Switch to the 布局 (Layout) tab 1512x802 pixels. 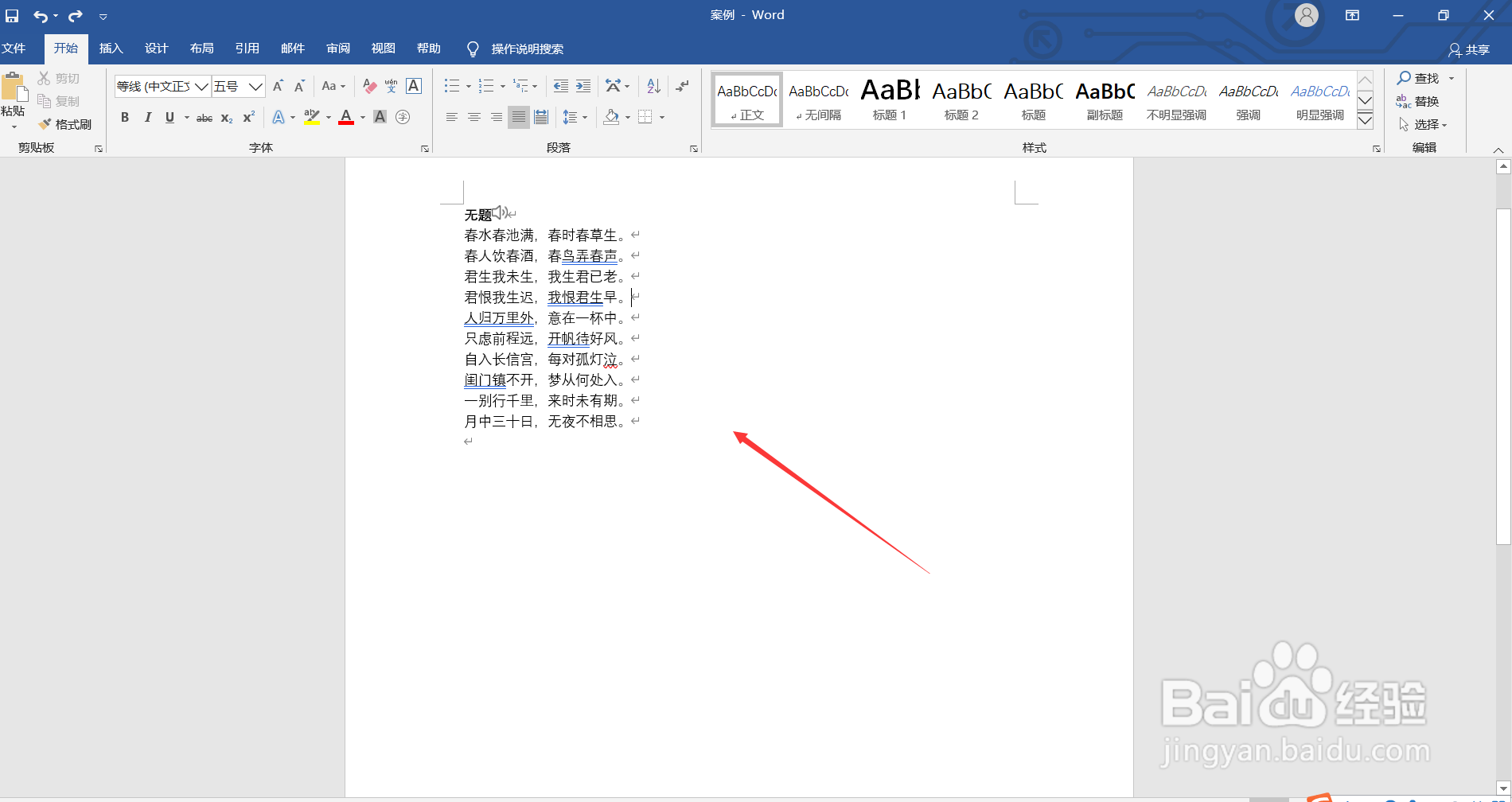(x=202, y=49)
